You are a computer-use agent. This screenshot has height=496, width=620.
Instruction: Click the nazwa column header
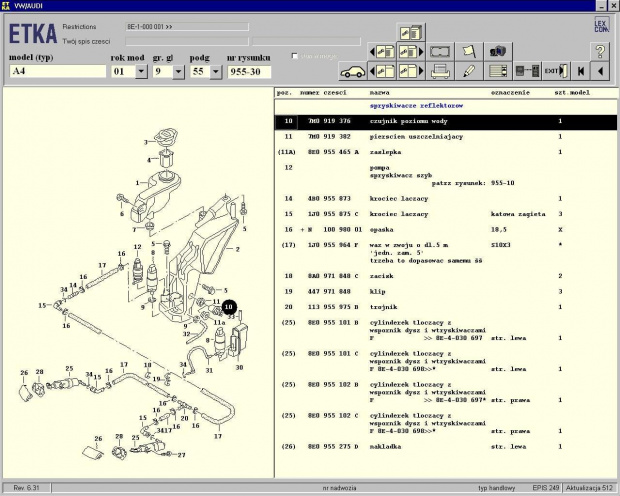point(380,93)
